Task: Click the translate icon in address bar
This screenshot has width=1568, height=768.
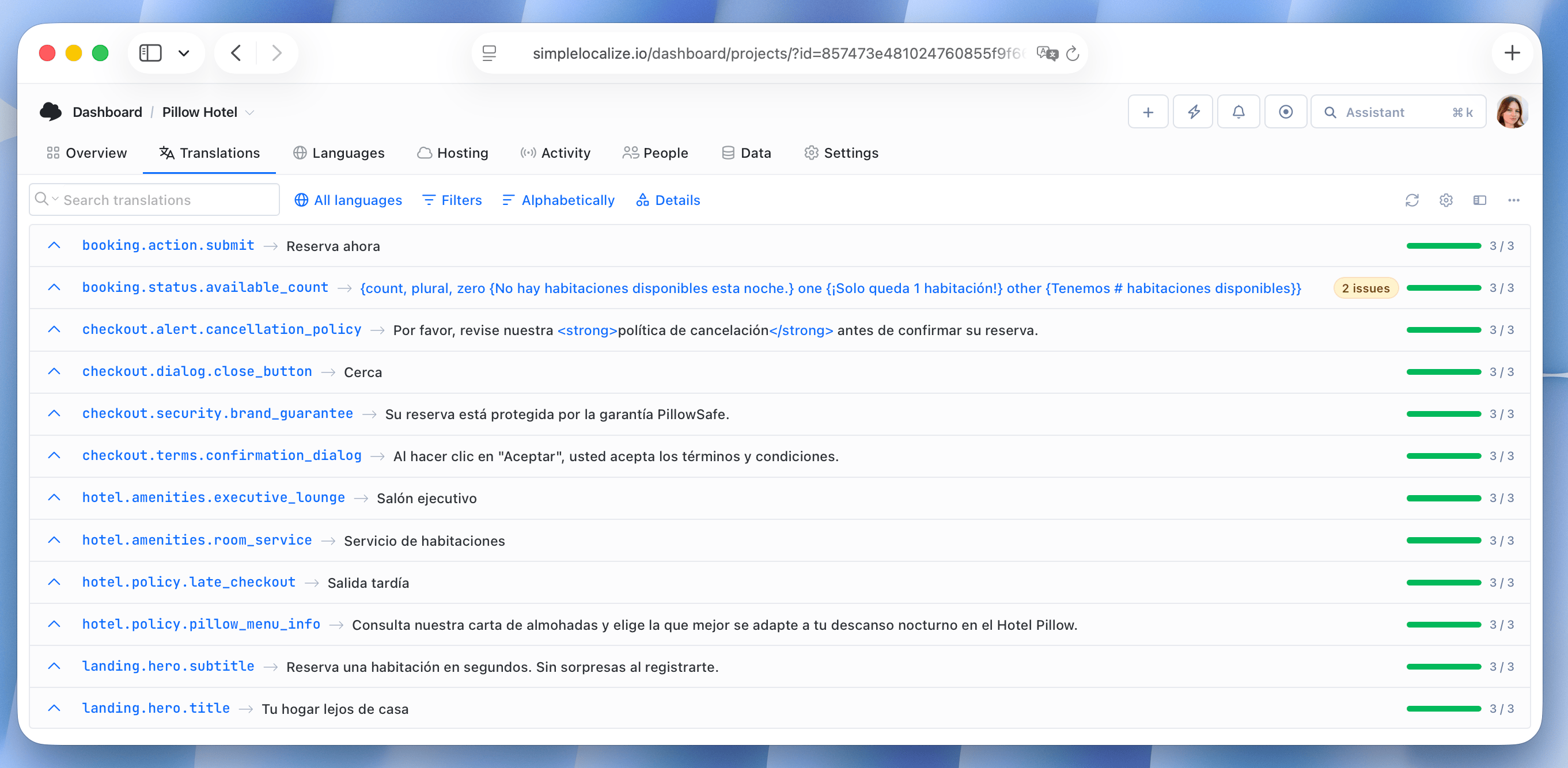Action: pyautogui.click(x=1047, y=54)
